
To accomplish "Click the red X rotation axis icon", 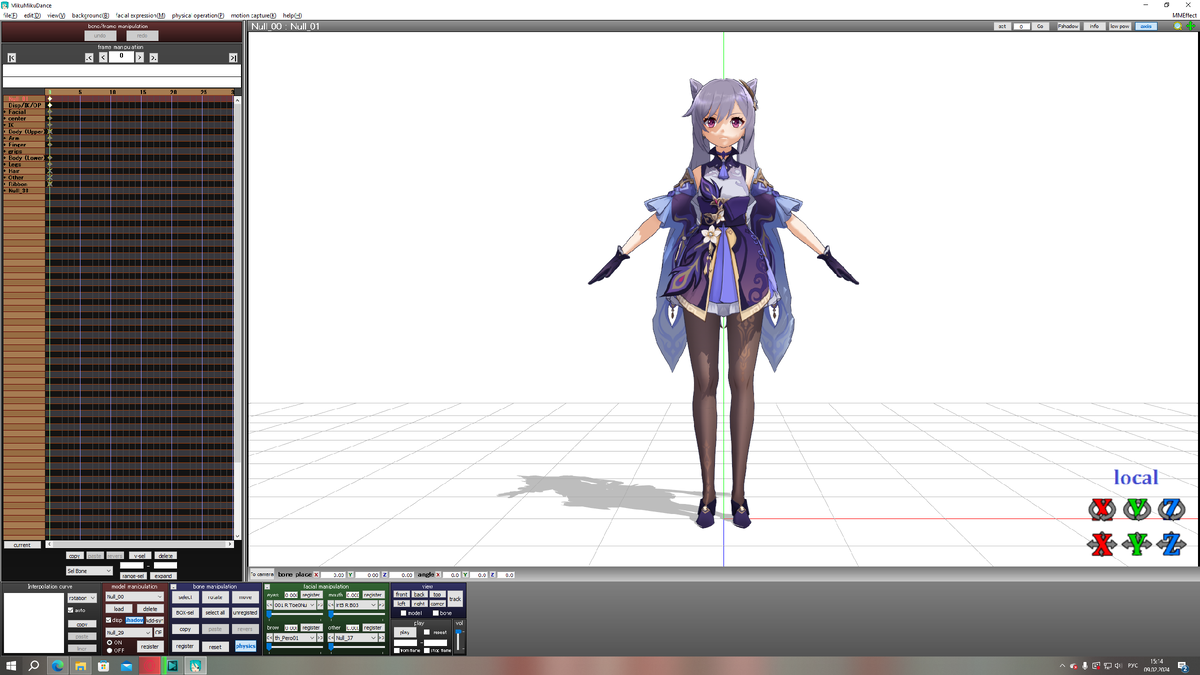I will click(x=1102, y=509).
